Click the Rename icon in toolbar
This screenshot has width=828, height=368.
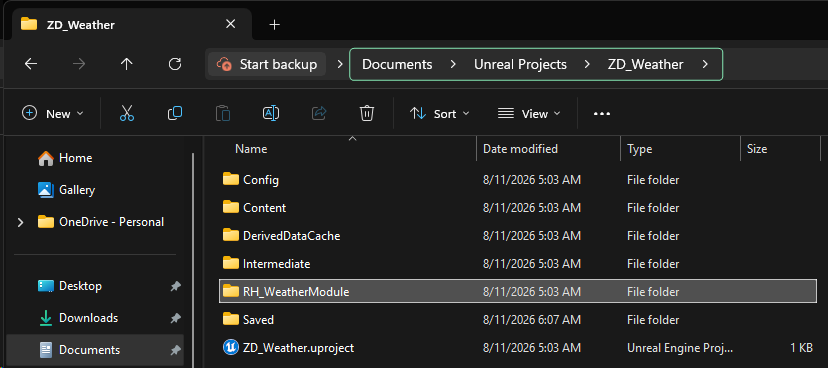point(271,113)
